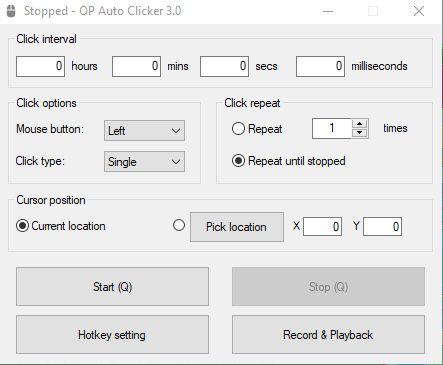This screenshot has height=365, width=443.
Task: Click the repeat times number field
Action: 332,128
